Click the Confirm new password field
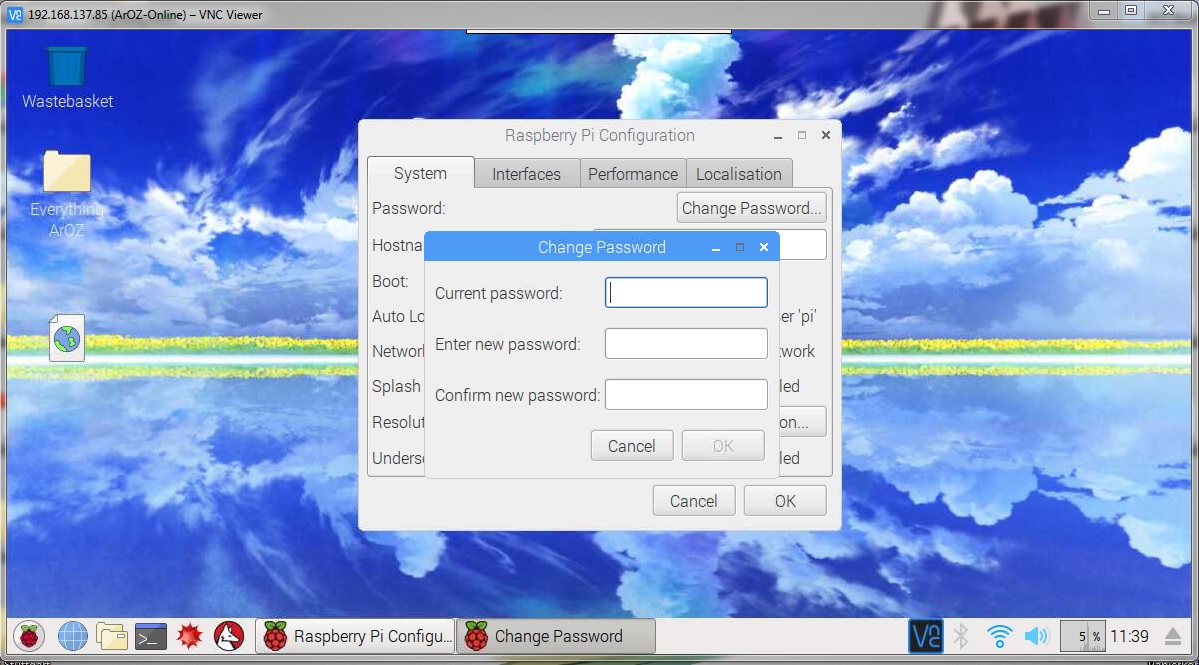This screenshot has width=1199, height=665. (686, 394)
